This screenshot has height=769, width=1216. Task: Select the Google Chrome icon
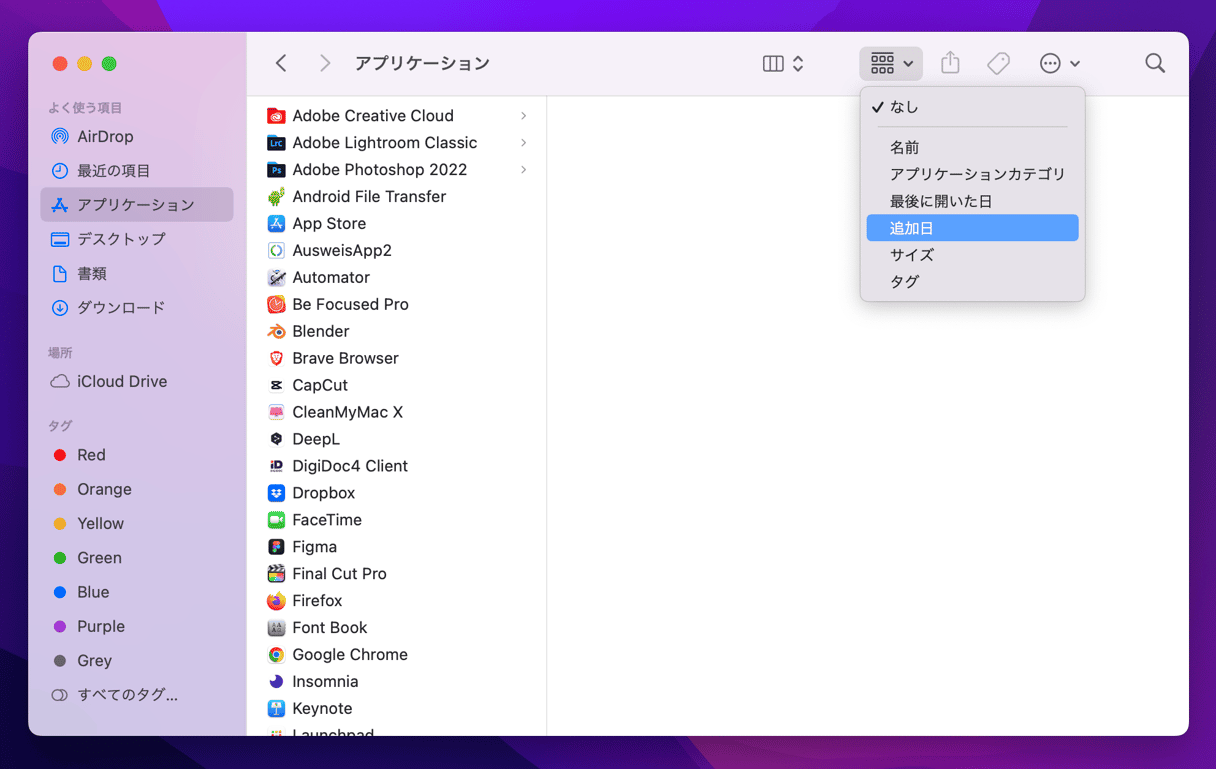[276, 655]
